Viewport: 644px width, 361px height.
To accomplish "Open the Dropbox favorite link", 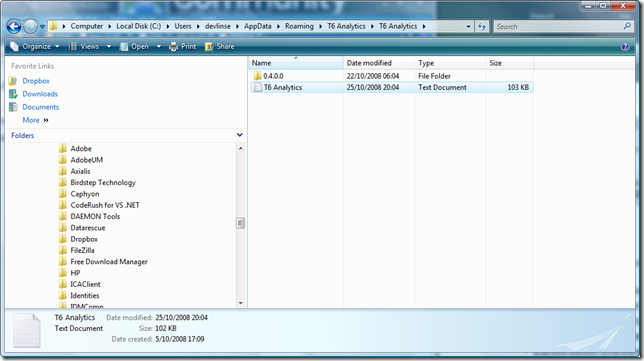I will (x=36, y=81).
